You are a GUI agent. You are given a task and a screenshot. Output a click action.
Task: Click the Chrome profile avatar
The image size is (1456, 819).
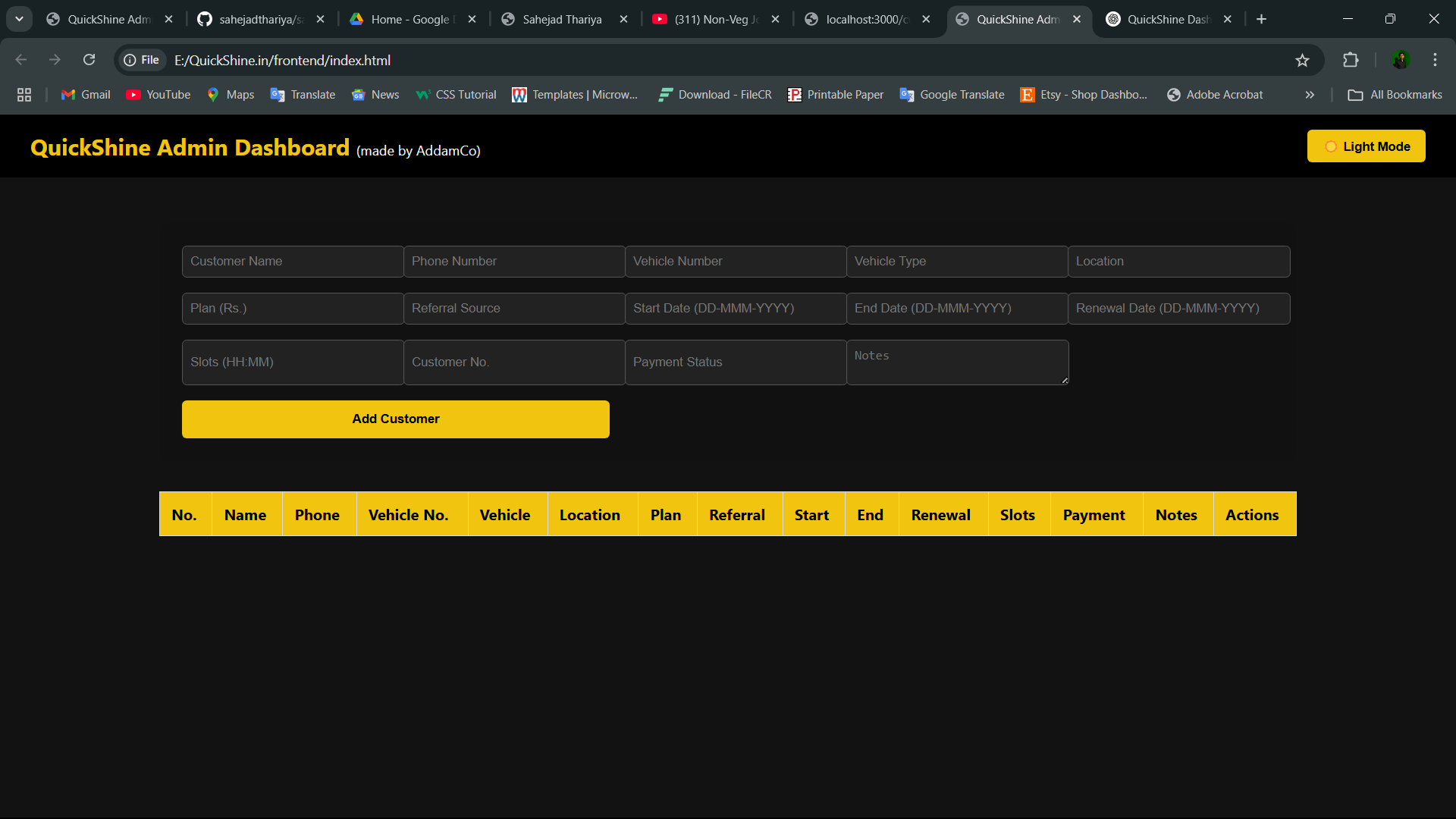pos(1401,60)
